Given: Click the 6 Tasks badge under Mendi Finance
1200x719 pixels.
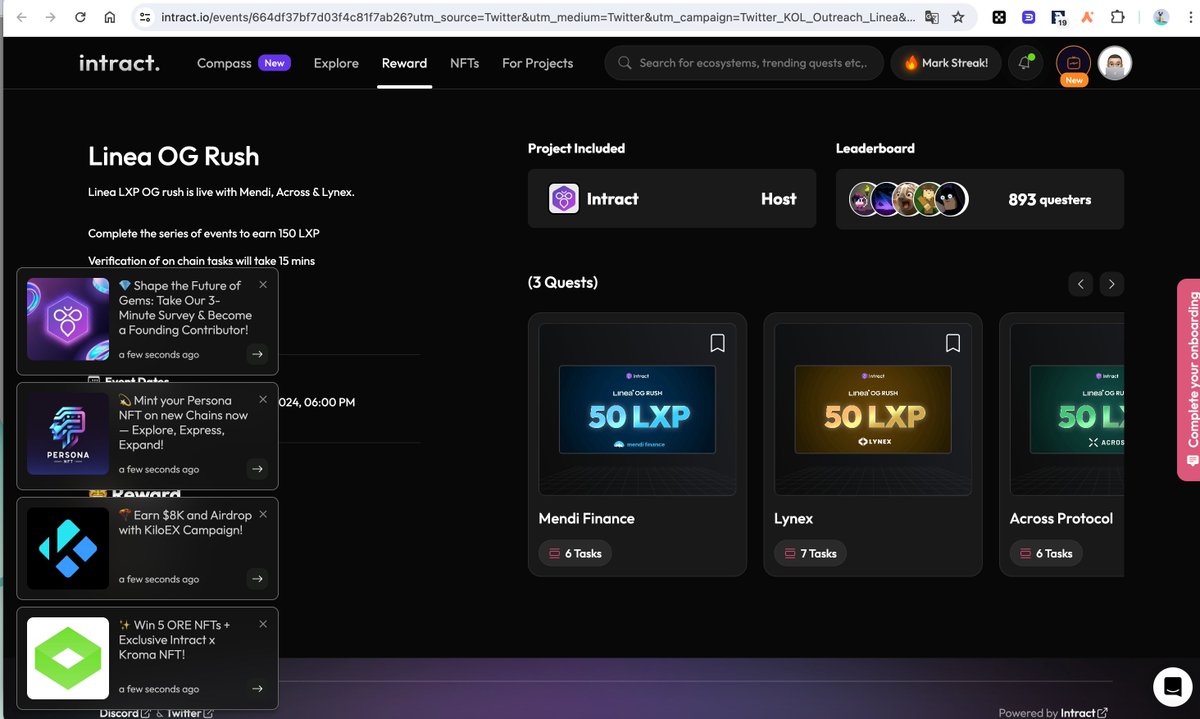Looking at the screenshot, I should 575,553.
